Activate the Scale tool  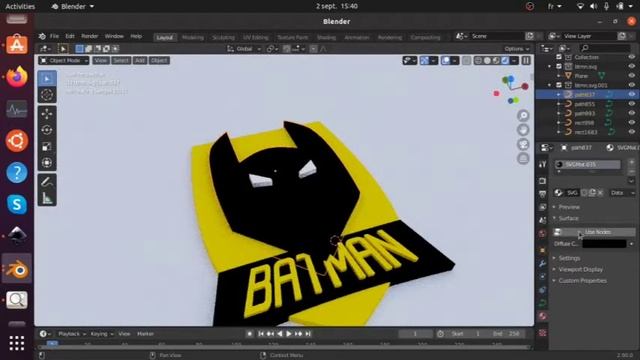coord(47,146)
